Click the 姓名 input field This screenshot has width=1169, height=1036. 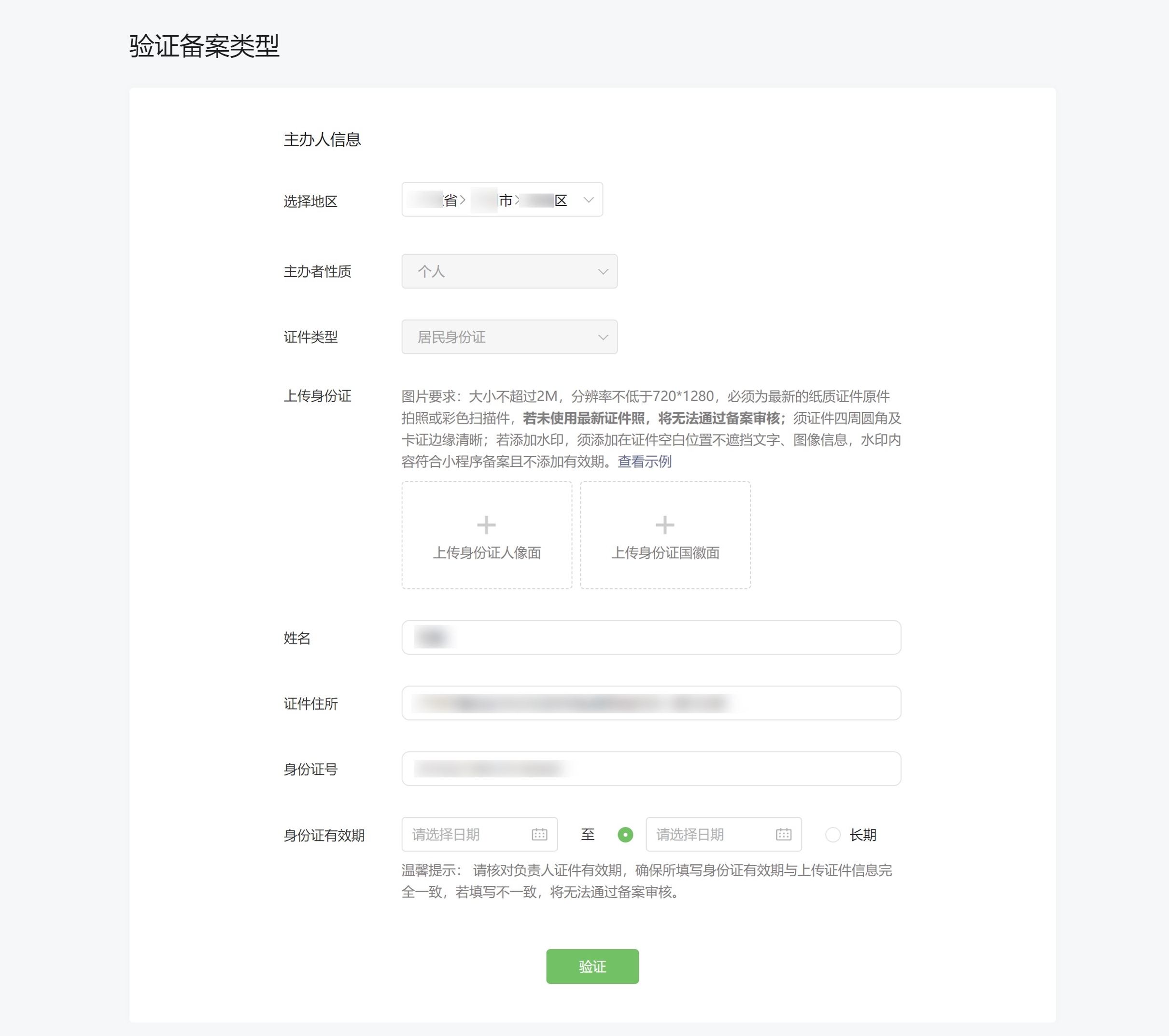coord(651,638)
